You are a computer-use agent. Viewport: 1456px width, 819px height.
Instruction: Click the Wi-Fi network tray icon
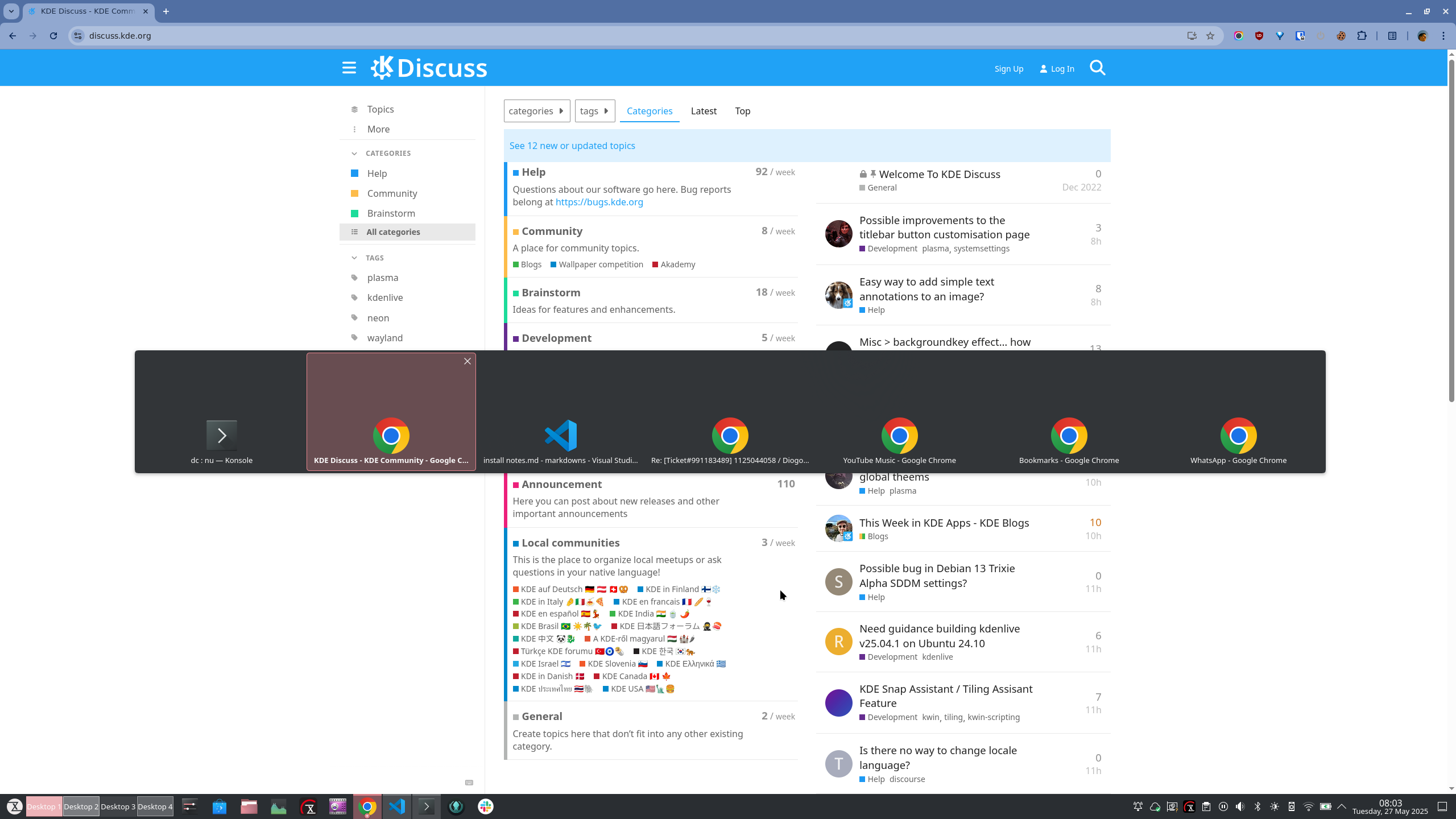point(1309,806)
